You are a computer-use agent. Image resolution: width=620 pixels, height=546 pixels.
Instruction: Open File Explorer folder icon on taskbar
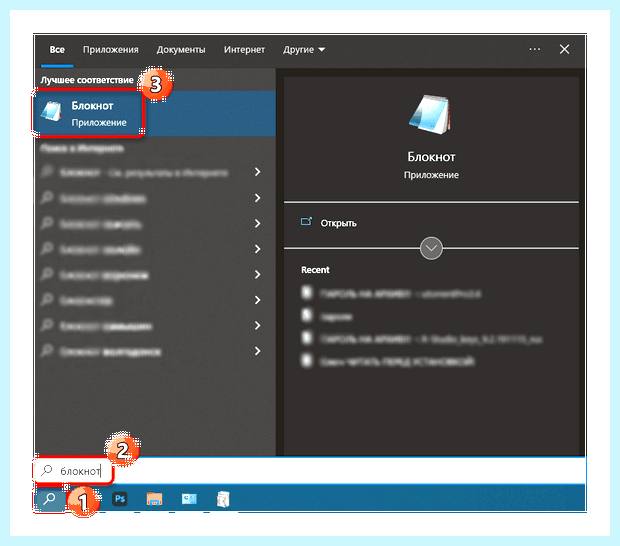(x=154, y=499)
